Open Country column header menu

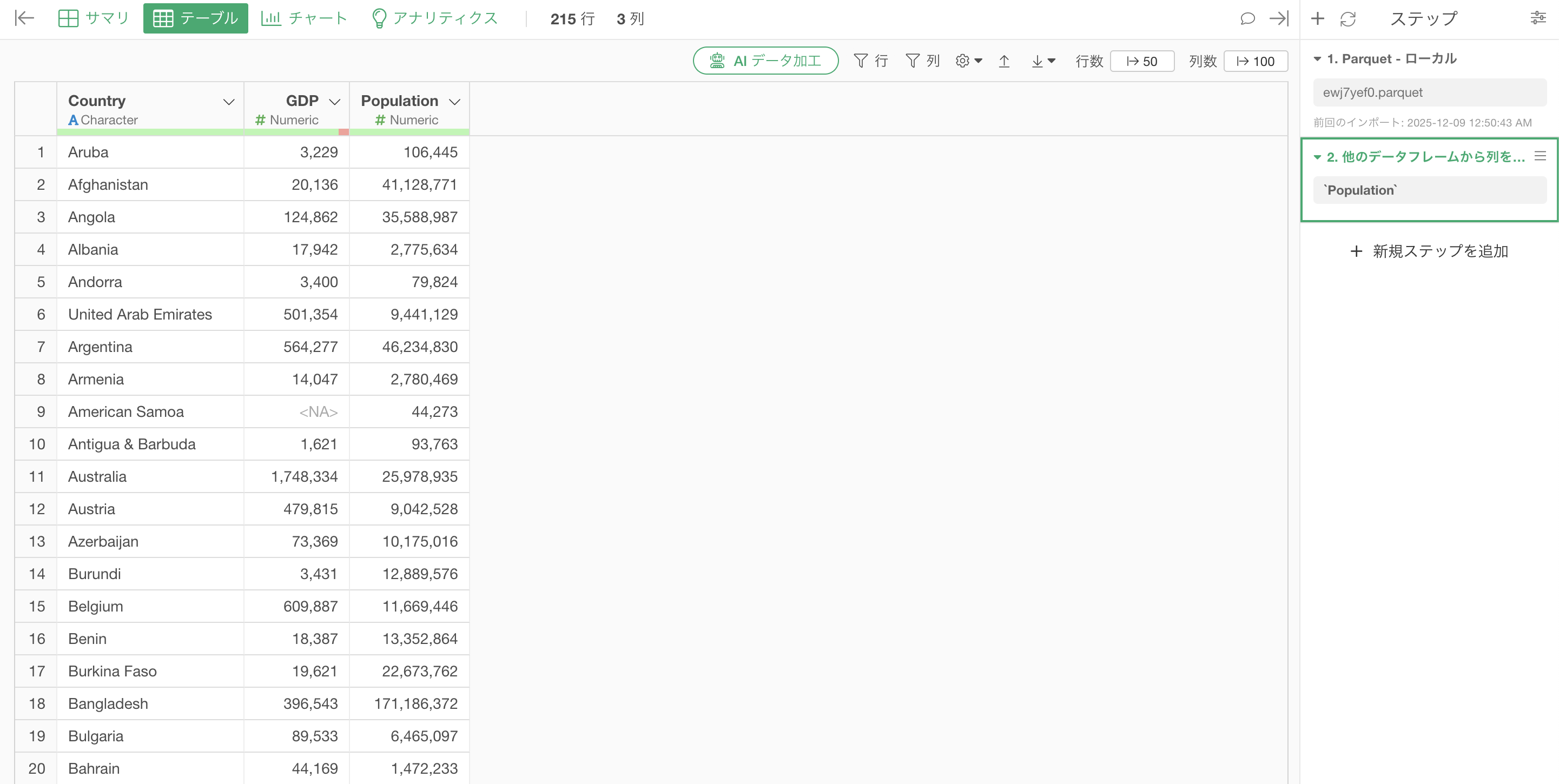[x=229, y=102]
